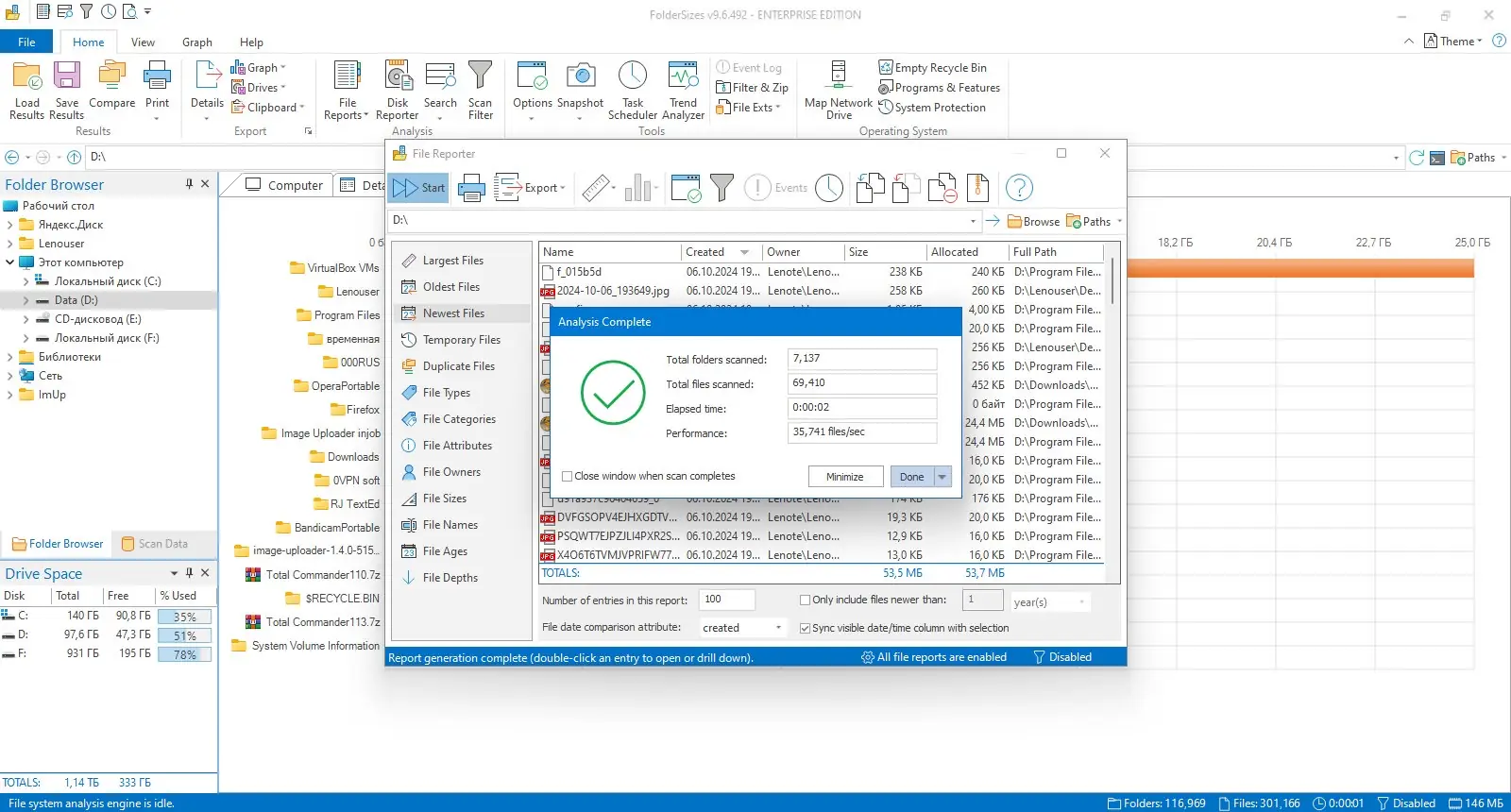Enable Close window when scan completes
The width and height of the screenshot is (1511, 812).
[x=568, y=477]
